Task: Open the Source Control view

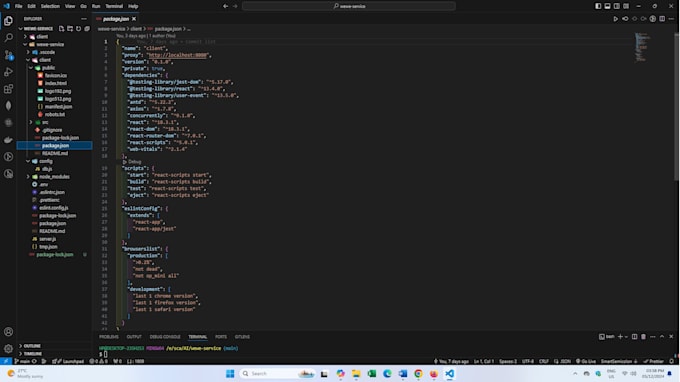Action: tap(8, 55)
